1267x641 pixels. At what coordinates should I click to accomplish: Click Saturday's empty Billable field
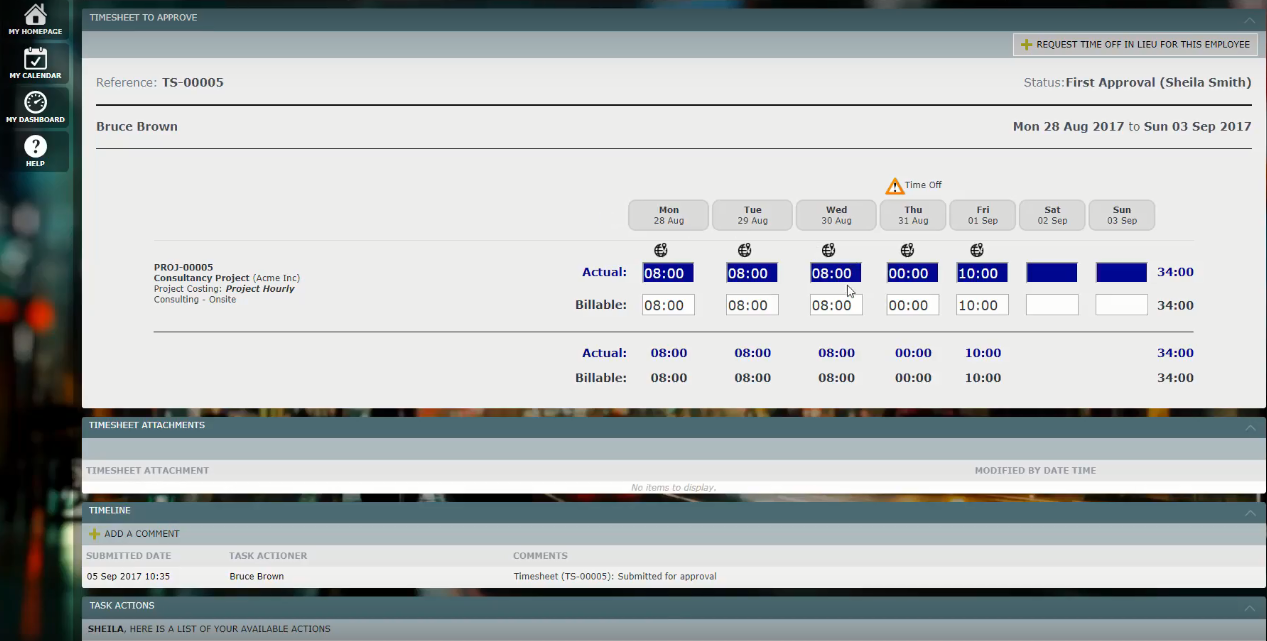click(x=1052, y=305)
